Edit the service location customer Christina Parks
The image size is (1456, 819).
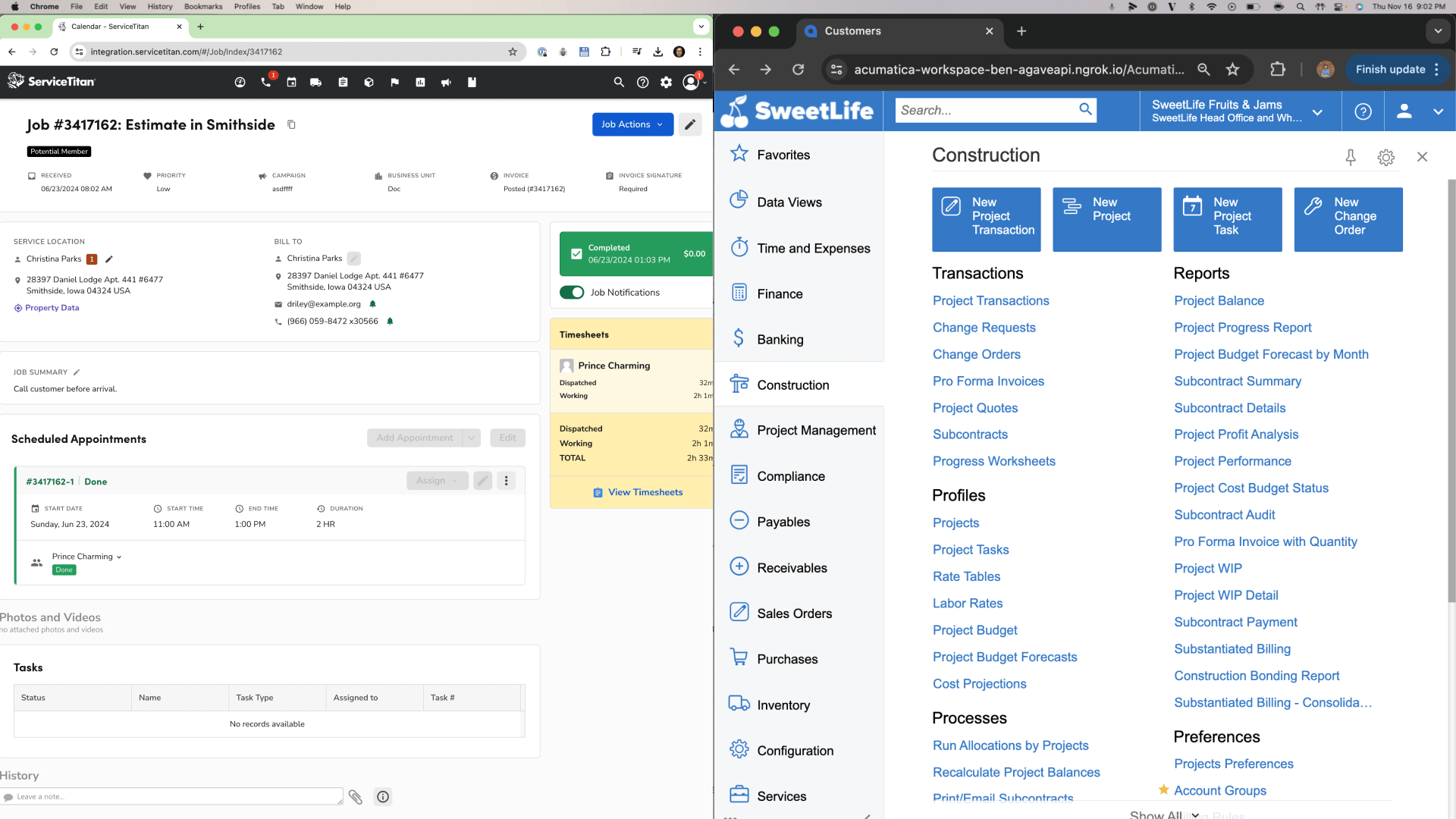[x=108, y=259]
